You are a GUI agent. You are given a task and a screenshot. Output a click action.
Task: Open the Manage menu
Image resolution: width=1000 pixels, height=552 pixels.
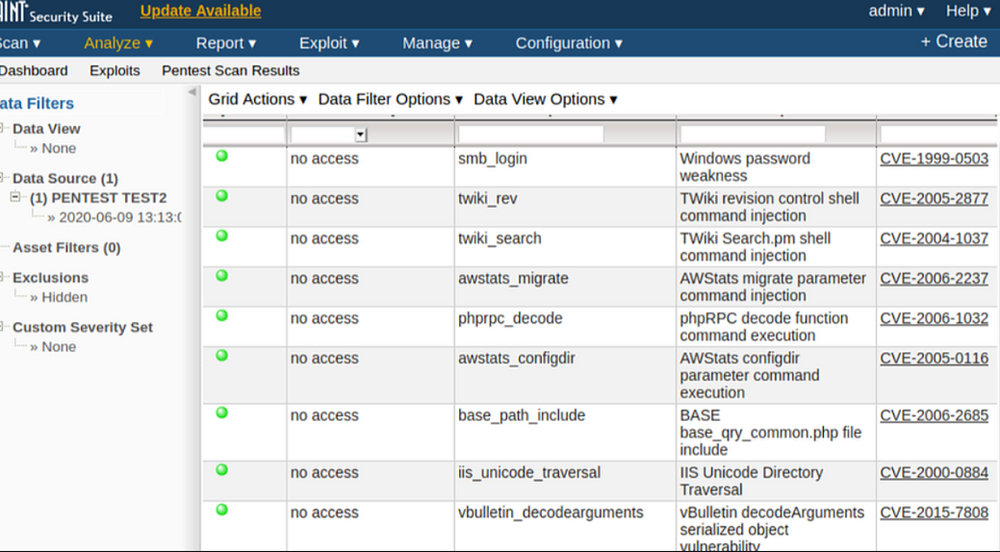tap(437, 43)
